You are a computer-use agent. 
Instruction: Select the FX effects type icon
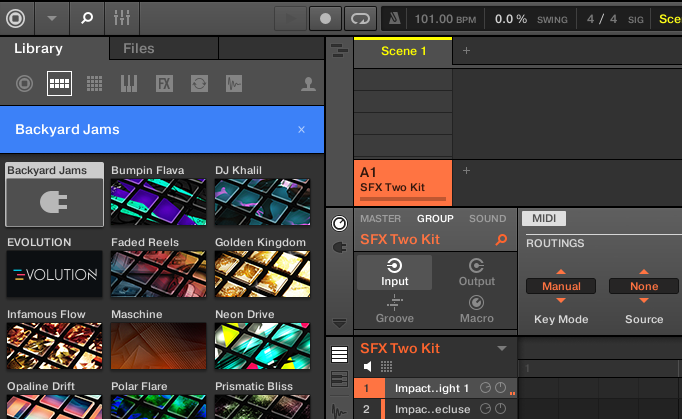coord(164,83)
